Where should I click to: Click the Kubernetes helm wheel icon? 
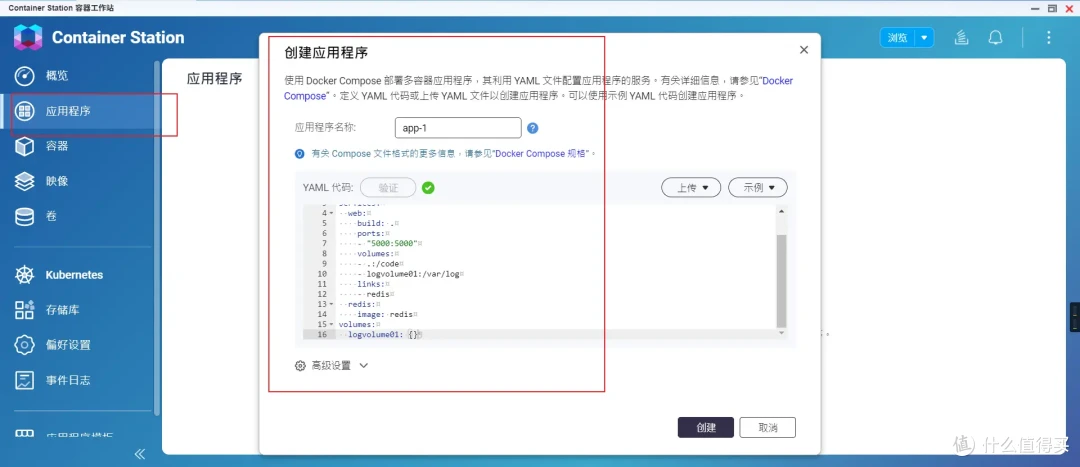coord(25,275)
